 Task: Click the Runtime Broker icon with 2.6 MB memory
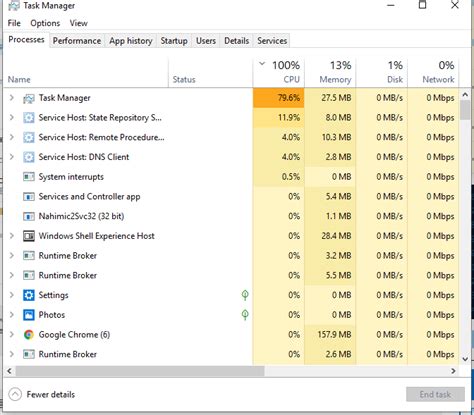click(29, 354)
